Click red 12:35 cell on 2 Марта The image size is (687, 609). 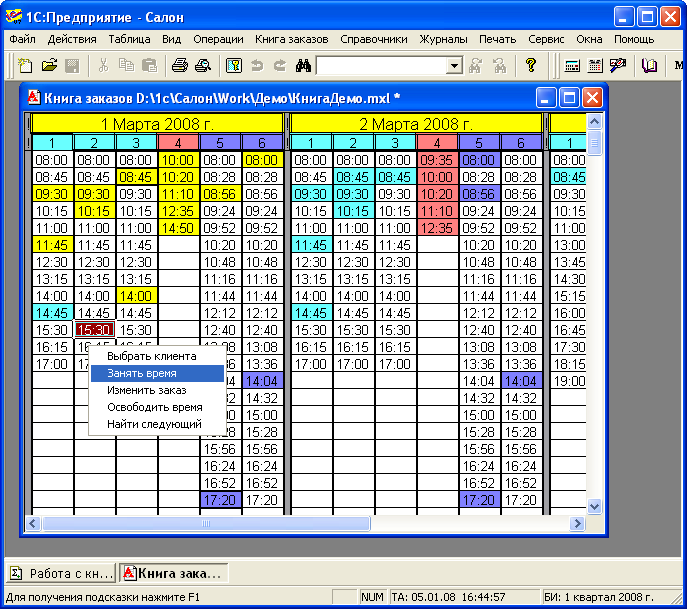[436, 228]
